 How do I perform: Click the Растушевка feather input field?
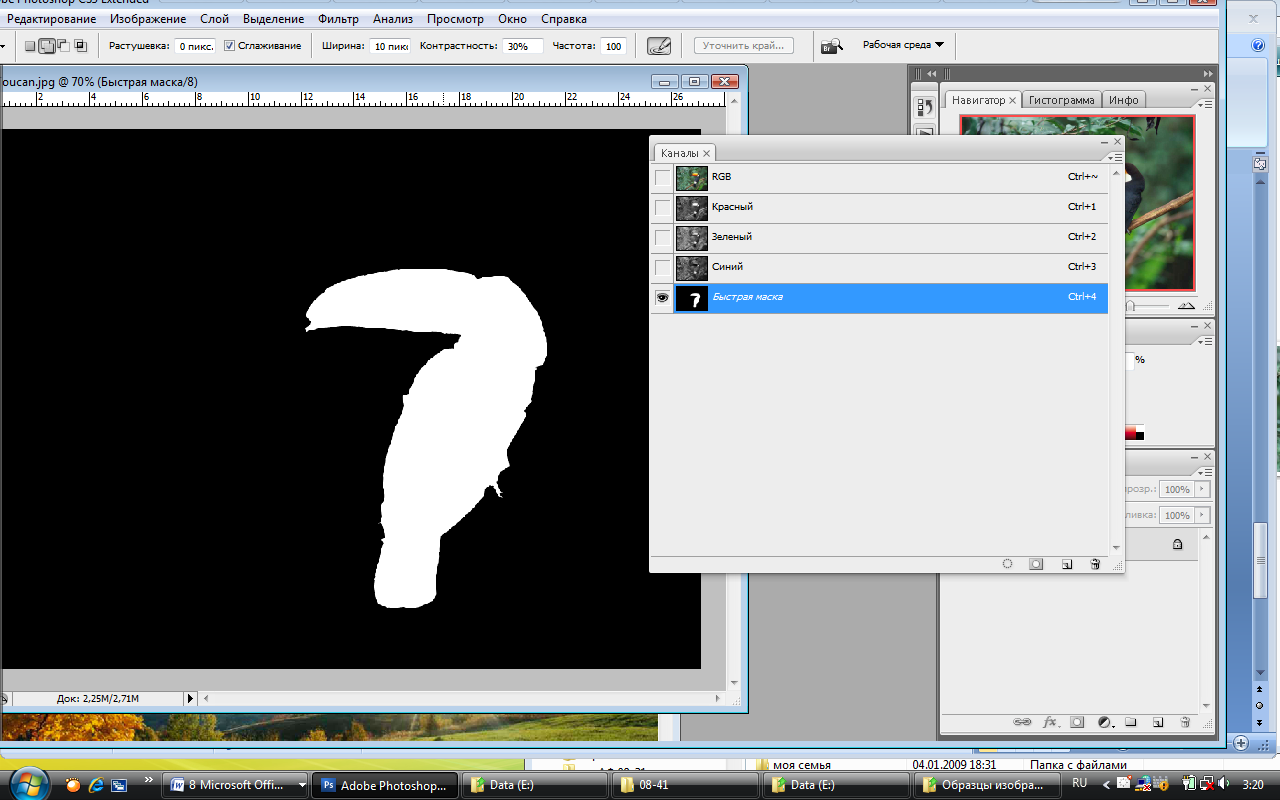194,46
